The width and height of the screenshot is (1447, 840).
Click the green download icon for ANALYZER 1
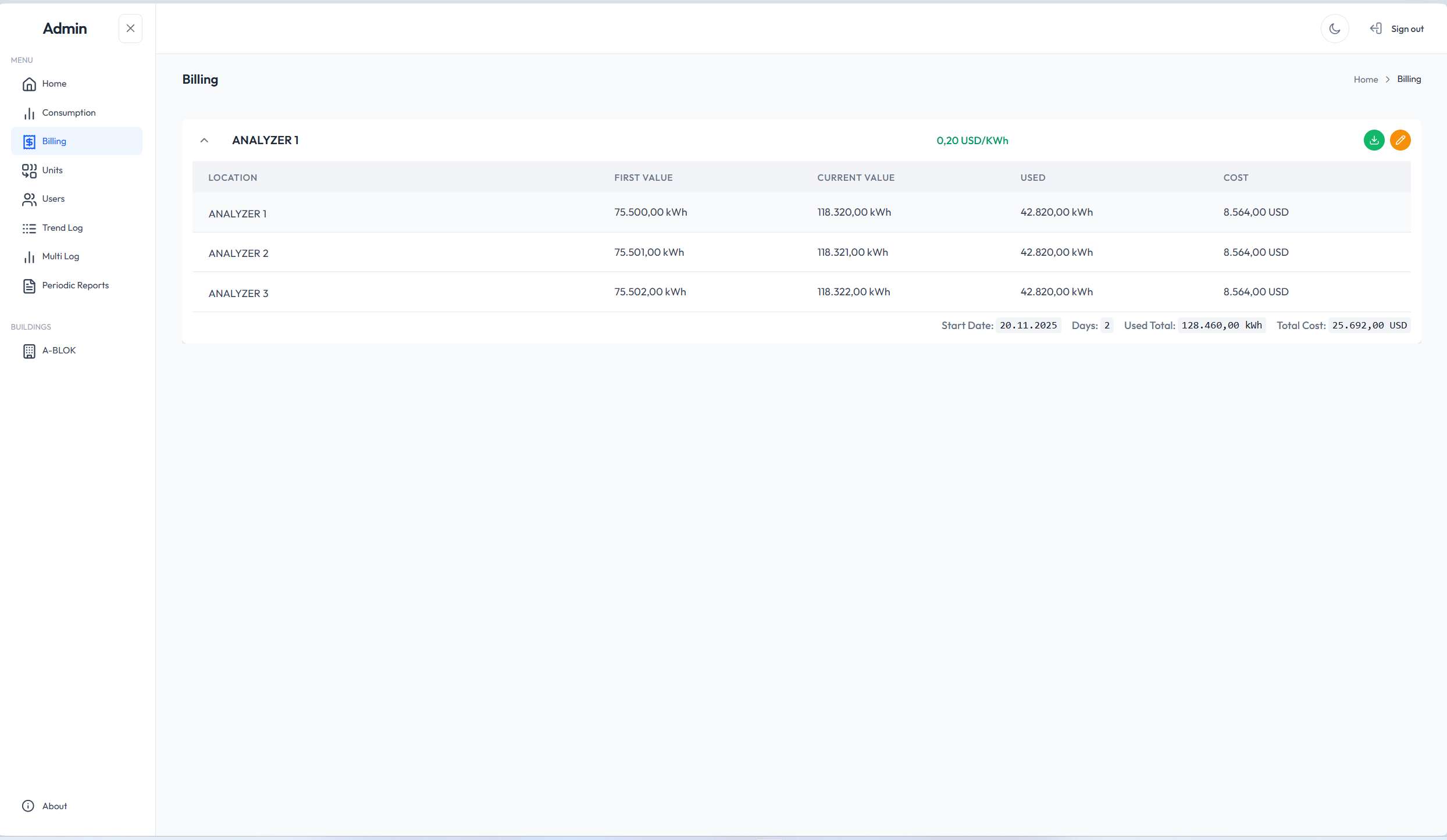point(1374,140)
